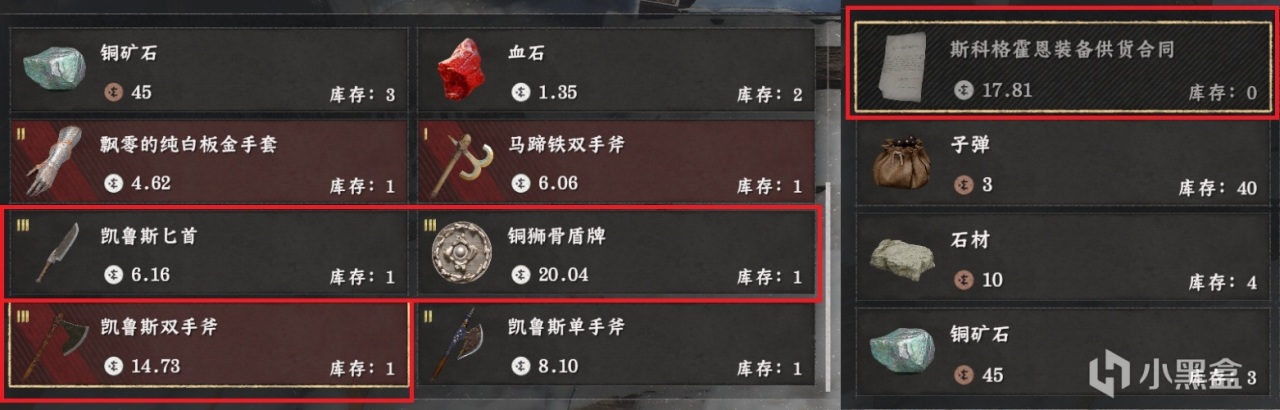Select the 凯鲁斯双手斧 axe icon

pos(52,346)
